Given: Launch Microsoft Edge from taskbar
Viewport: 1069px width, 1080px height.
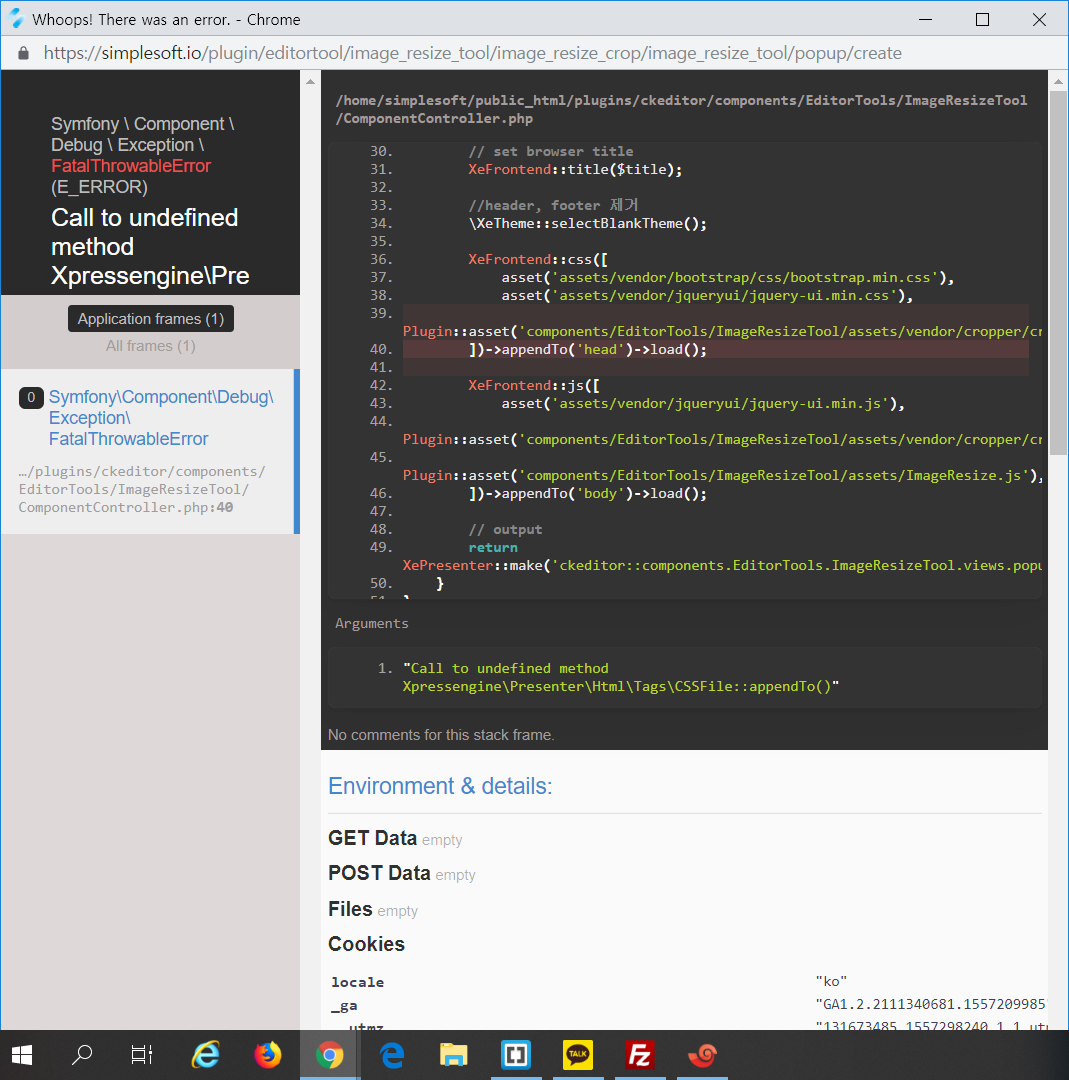Looking at the screenshot, I should (392, 1055).
